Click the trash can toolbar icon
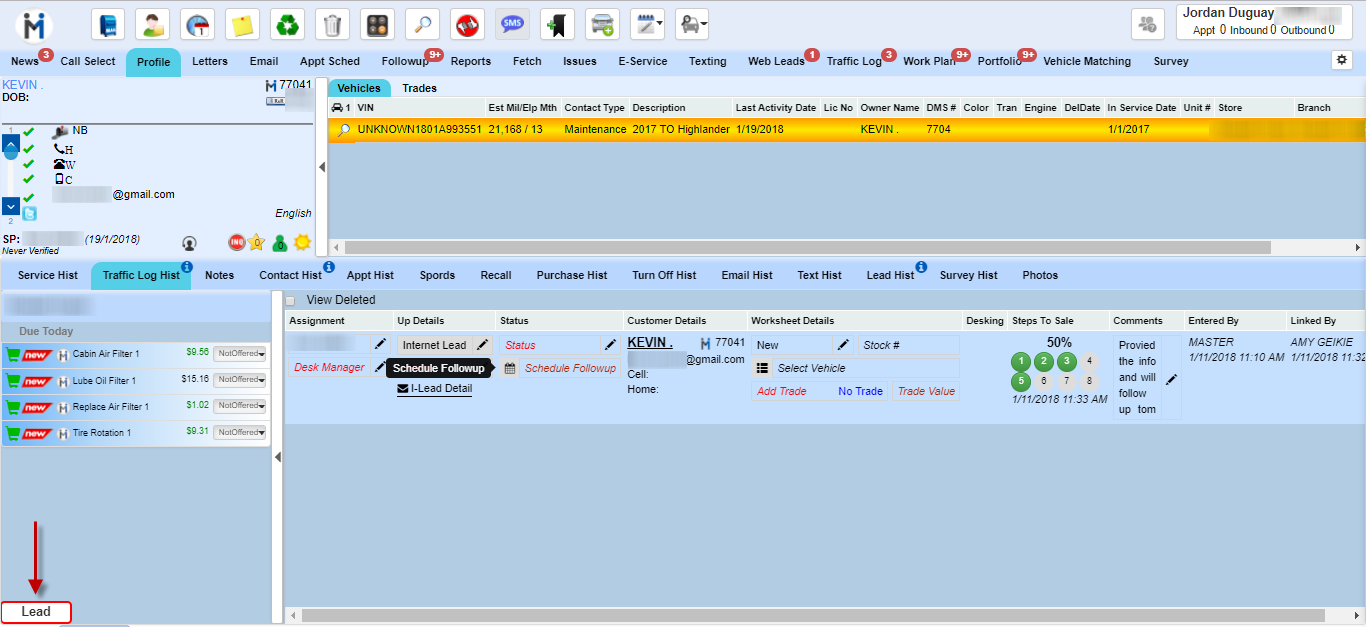Viewport: 1366px width, 627px height. (332, 25)
